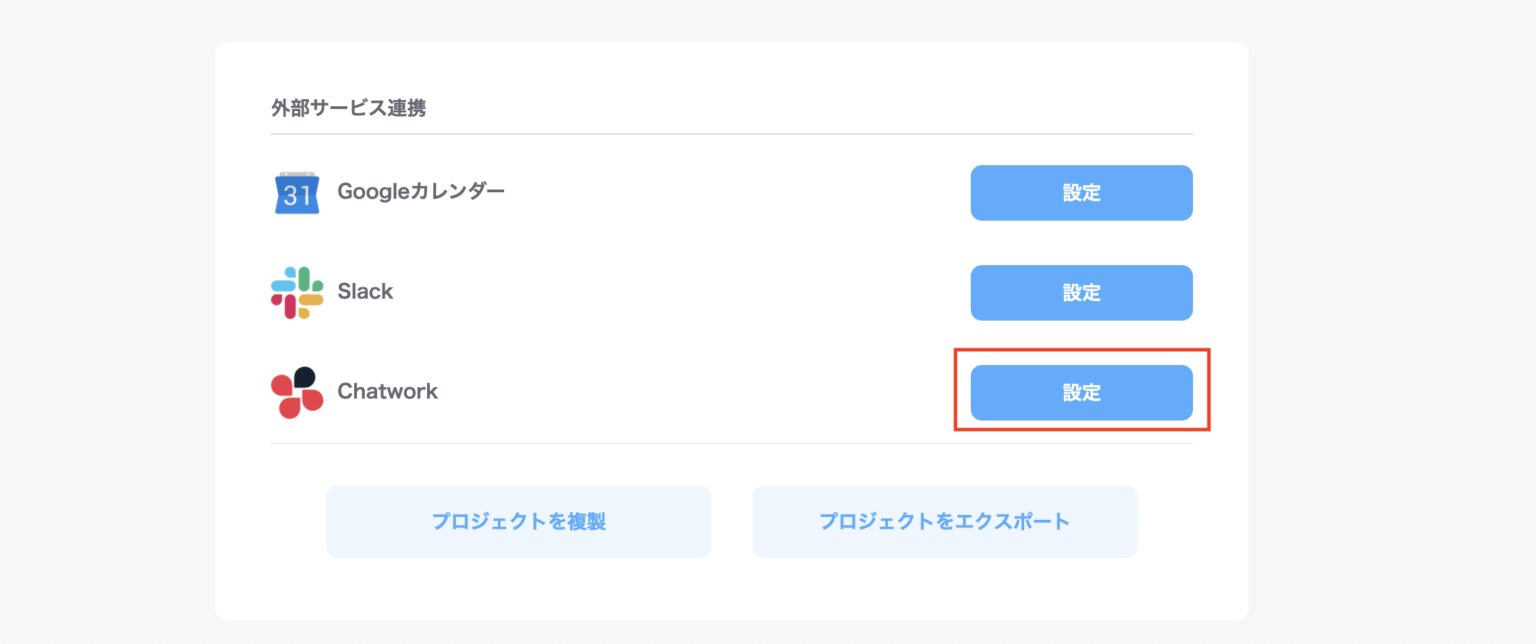Click the Chatwork logo icon
The width and height of the screenshot is (1536, 644).
coord(296,392)
